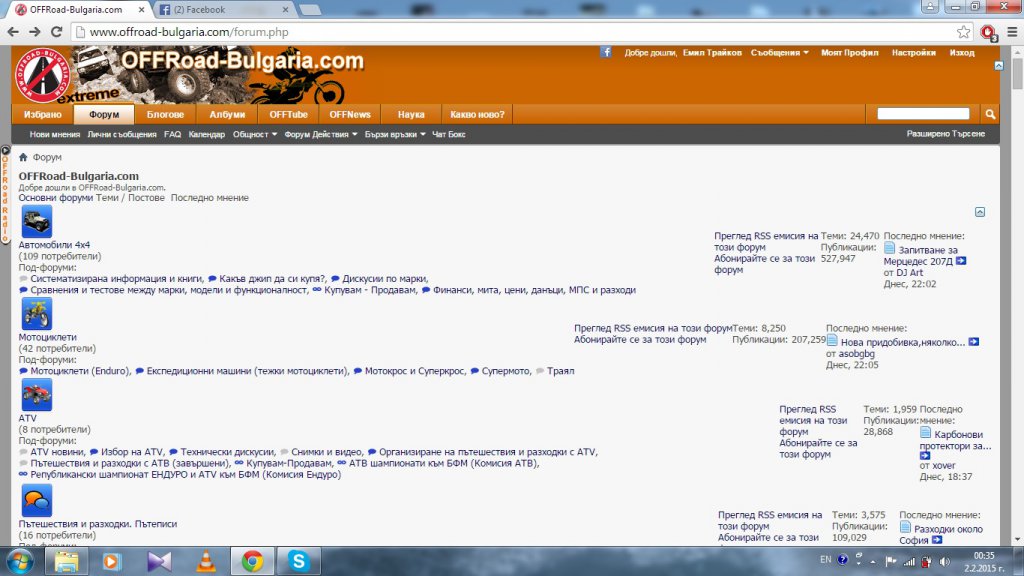Open Visual Studio from the taskbar
1024x576 pixels.
159,561
